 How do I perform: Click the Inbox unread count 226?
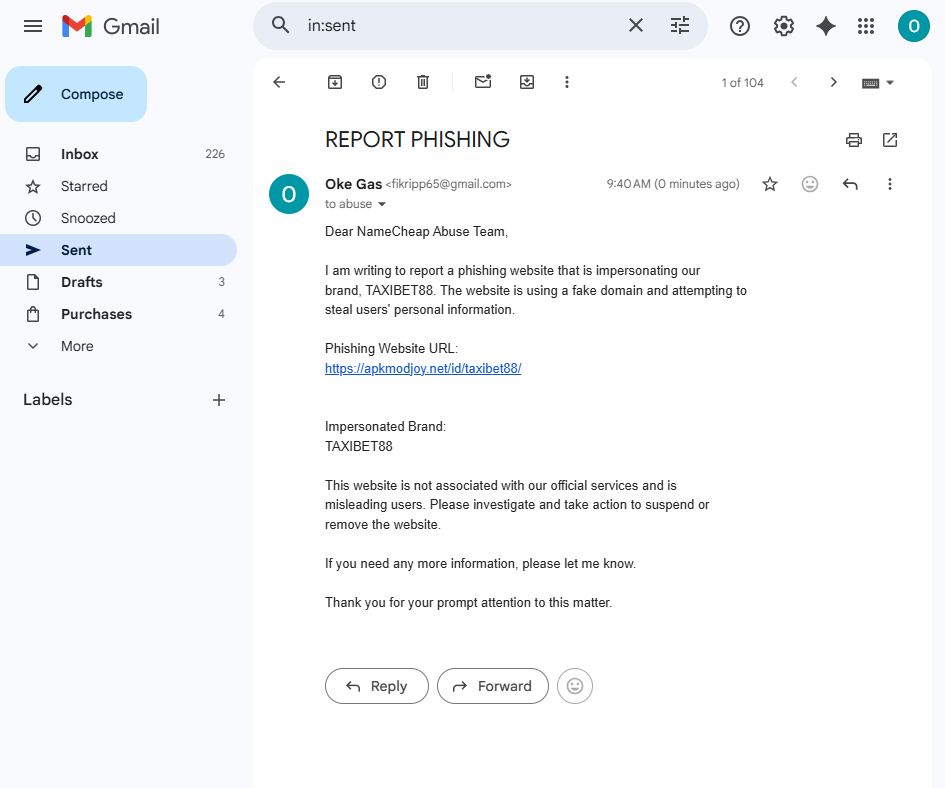pos(215,154)
